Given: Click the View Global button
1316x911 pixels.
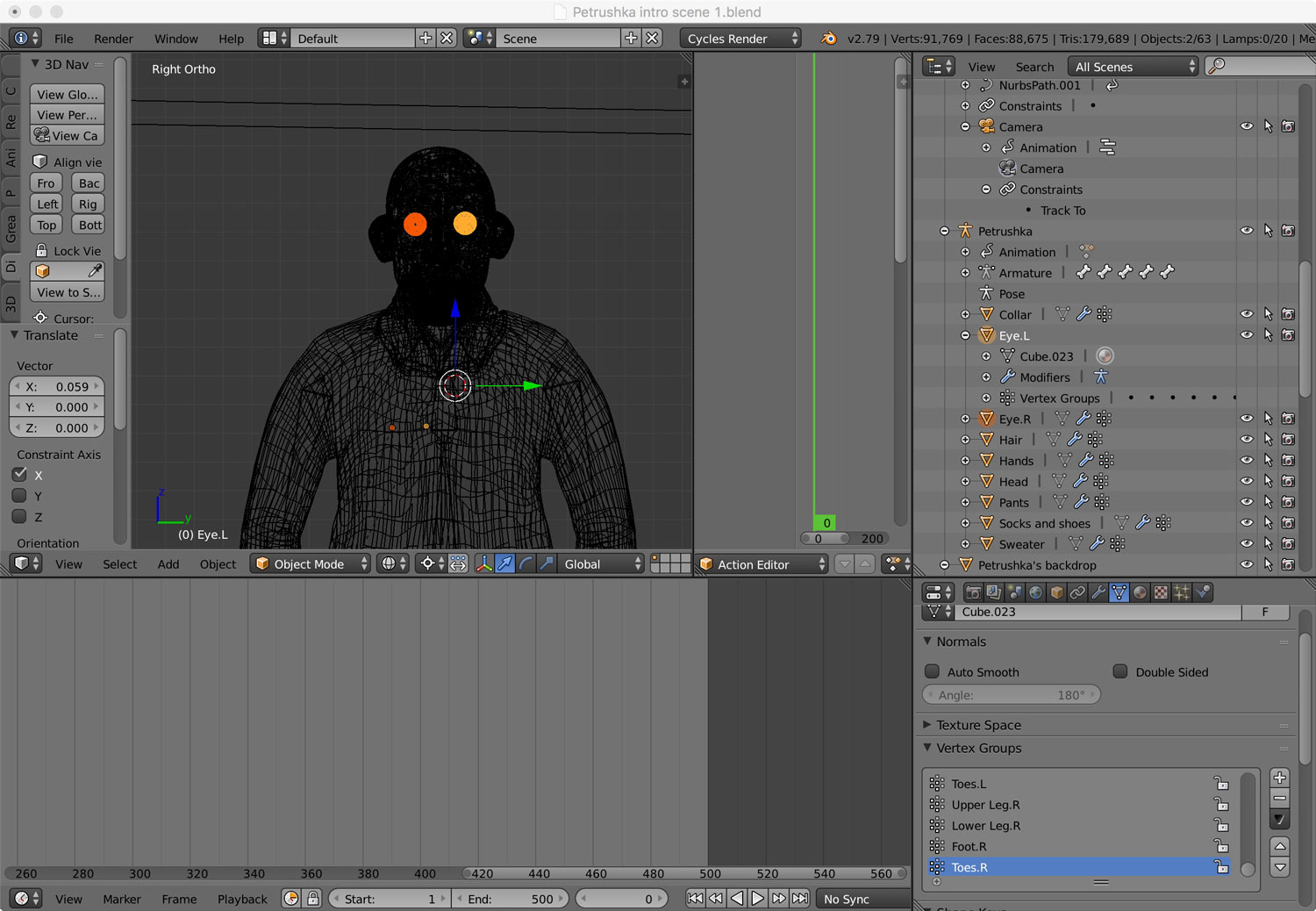Looking at the screenshot, I should coord(67,94).
